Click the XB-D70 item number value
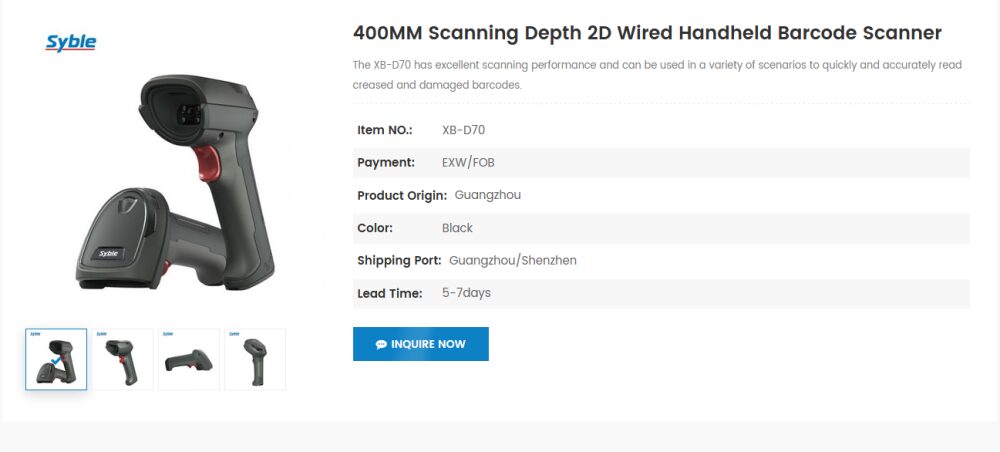Viewport: 1000px width, 452px height. pyautogui.click(x=463, y=130)
